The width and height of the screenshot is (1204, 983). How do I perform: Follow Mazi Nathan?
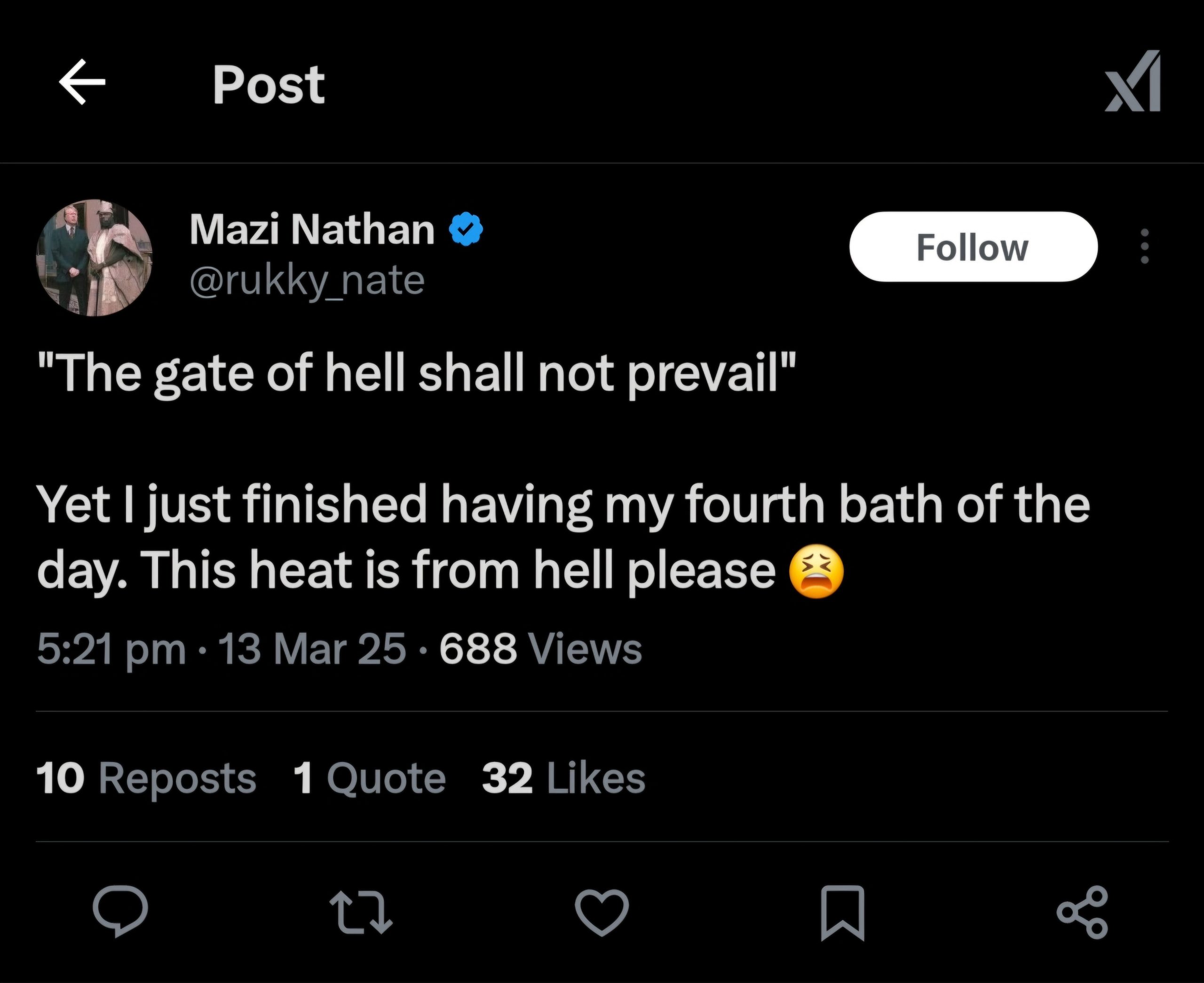(x=973, y=247)
